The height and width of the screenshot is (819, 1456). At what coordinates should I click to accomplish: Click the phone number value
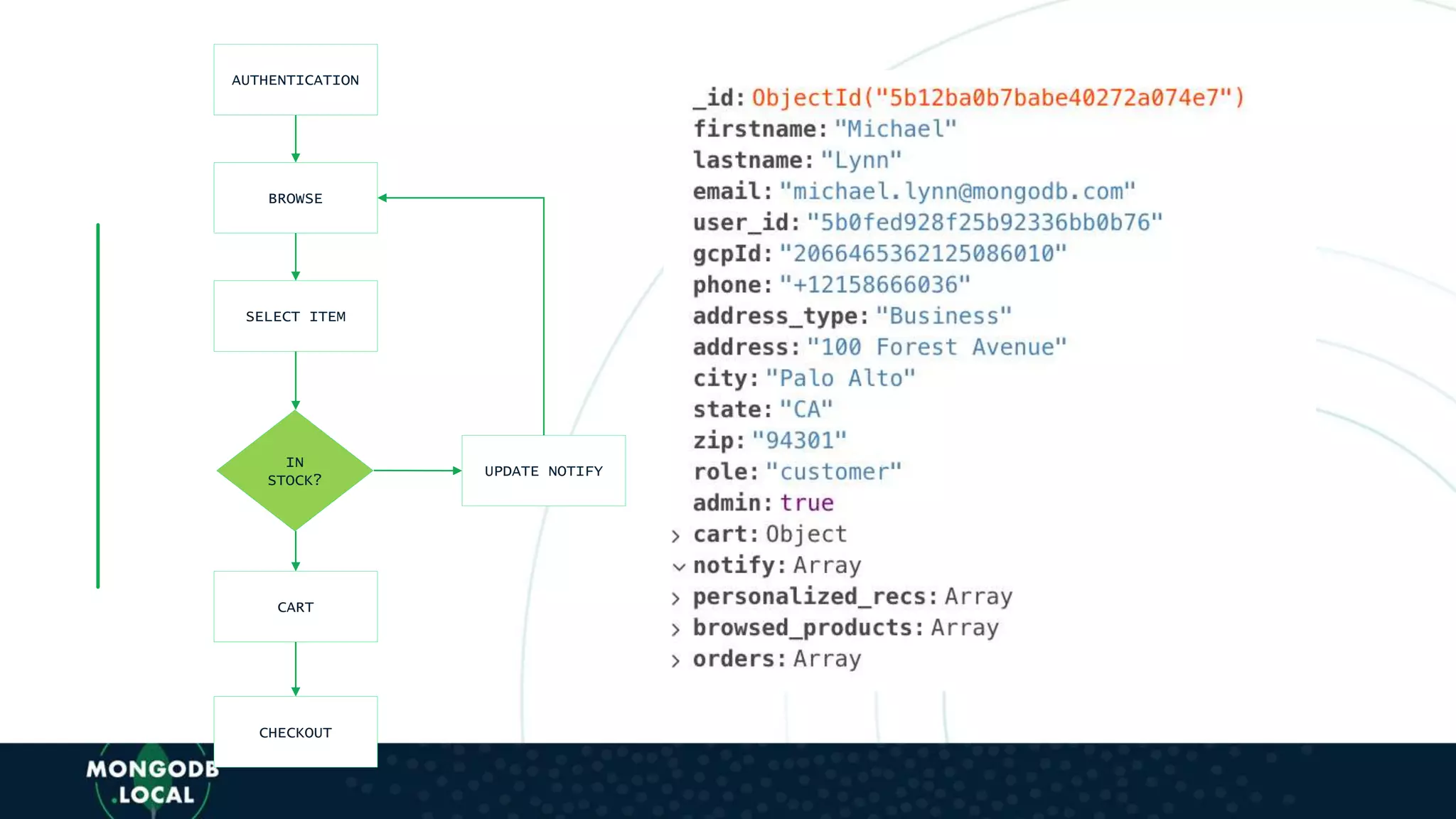(x=874, y=284)
